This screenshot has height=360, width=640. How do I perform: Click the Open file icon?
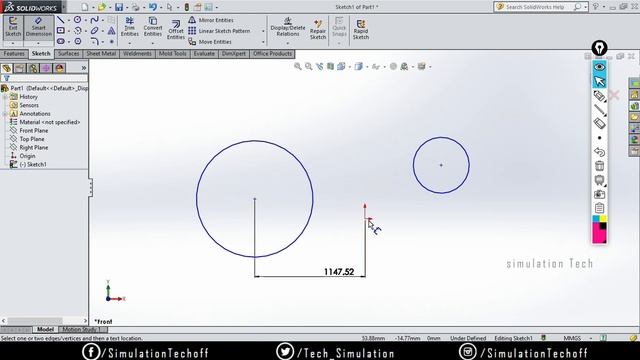(x=102, y=7)
